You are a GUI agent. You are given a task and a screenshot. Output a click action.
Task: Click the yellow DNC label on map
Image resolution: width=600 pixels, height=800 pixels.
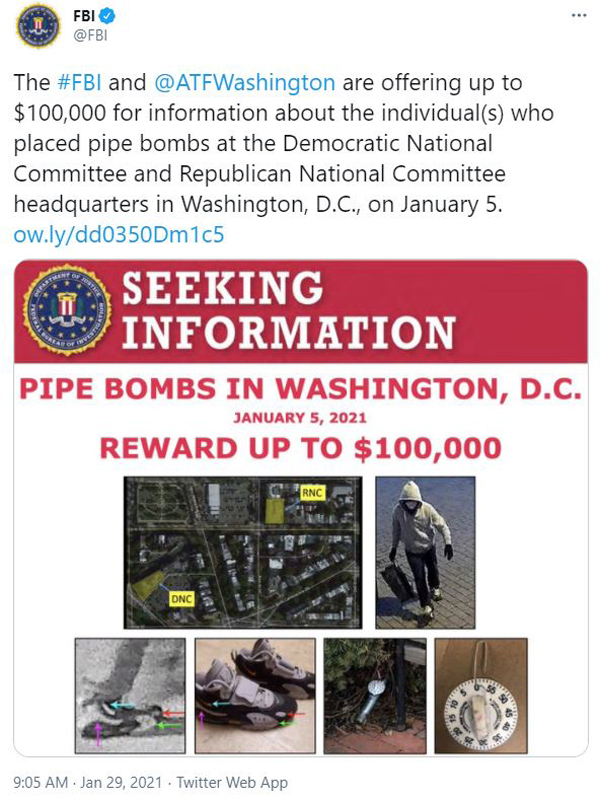tap(181, 599)
